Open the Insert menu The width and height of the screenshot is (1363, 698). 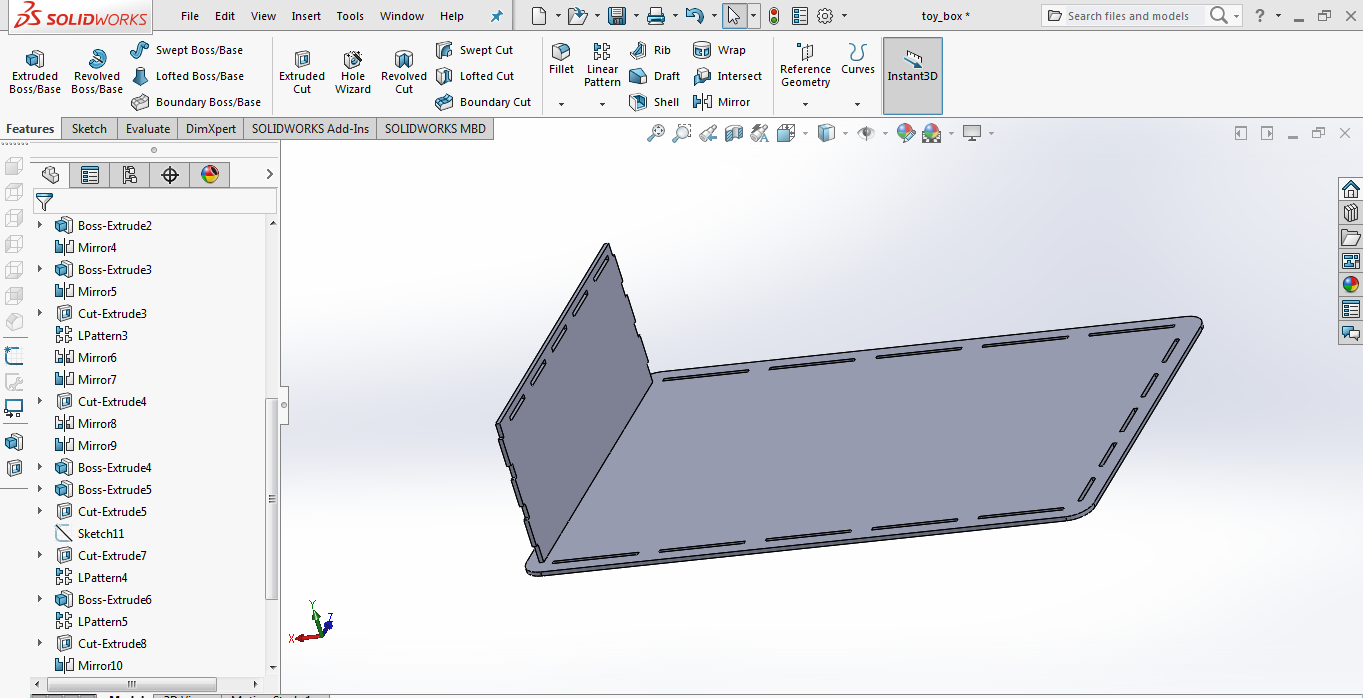pyautogui.click(x=306, y=16)
